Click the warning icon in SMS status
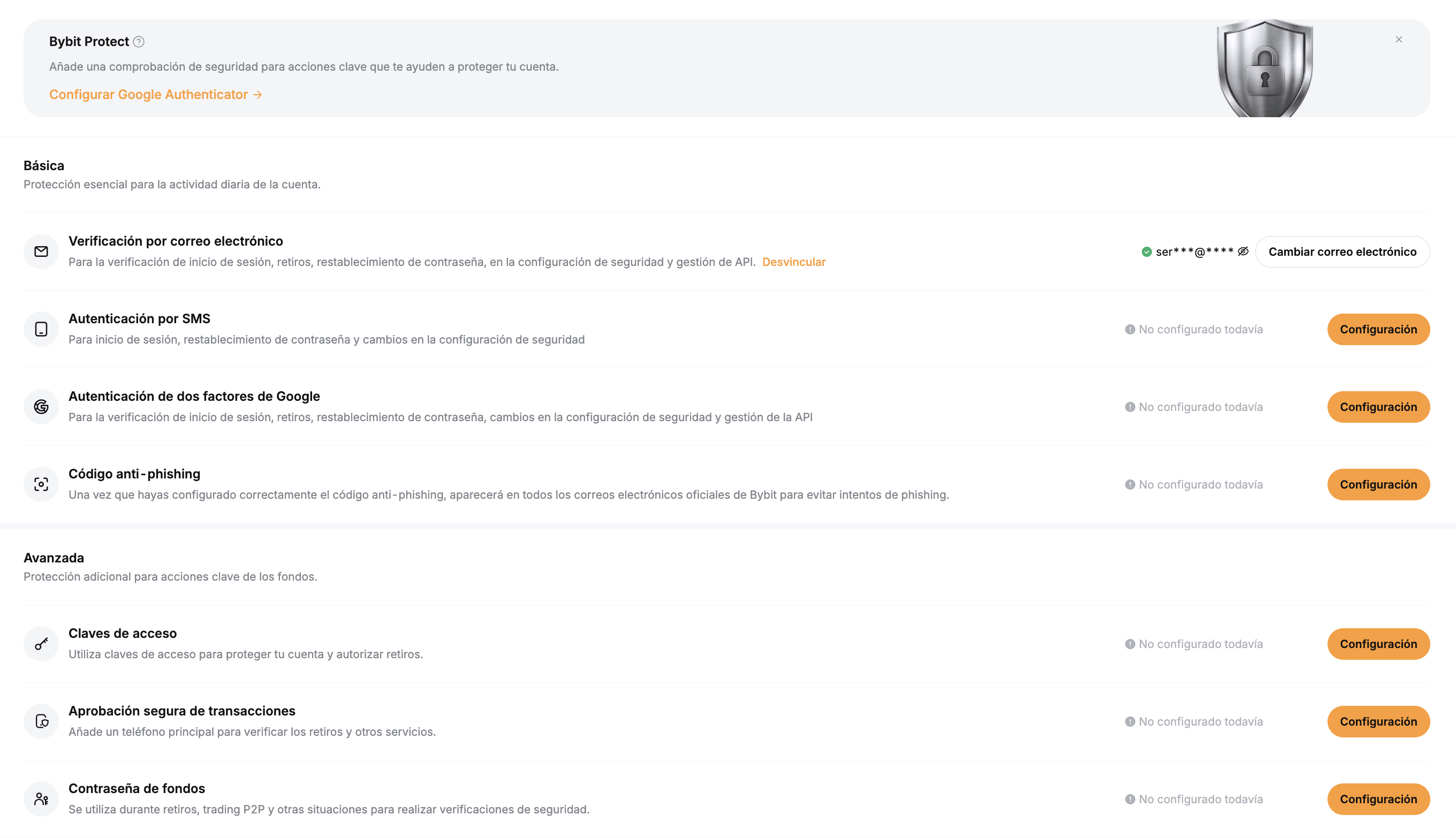 pyautogui.click(x=1130, y=329)
